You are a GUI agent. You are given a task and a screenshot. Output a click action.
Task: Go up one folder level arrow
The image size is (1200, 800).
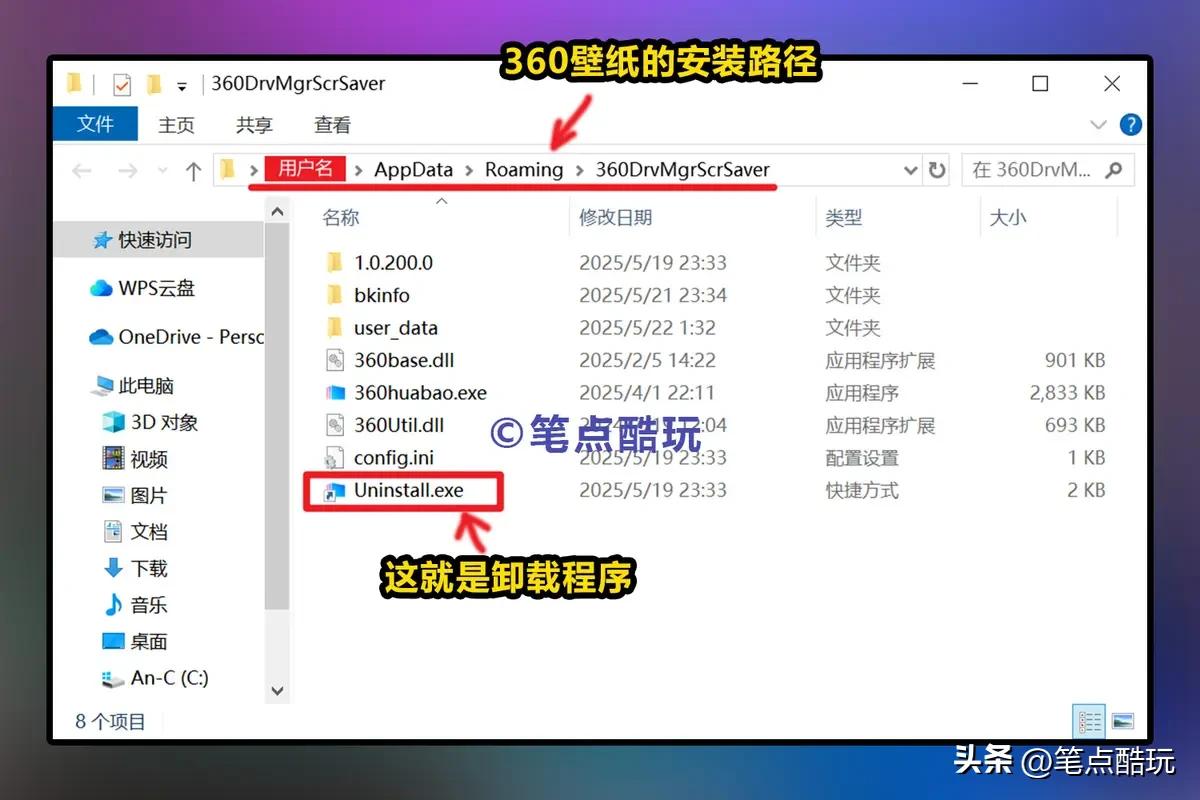tap(193, 171)
